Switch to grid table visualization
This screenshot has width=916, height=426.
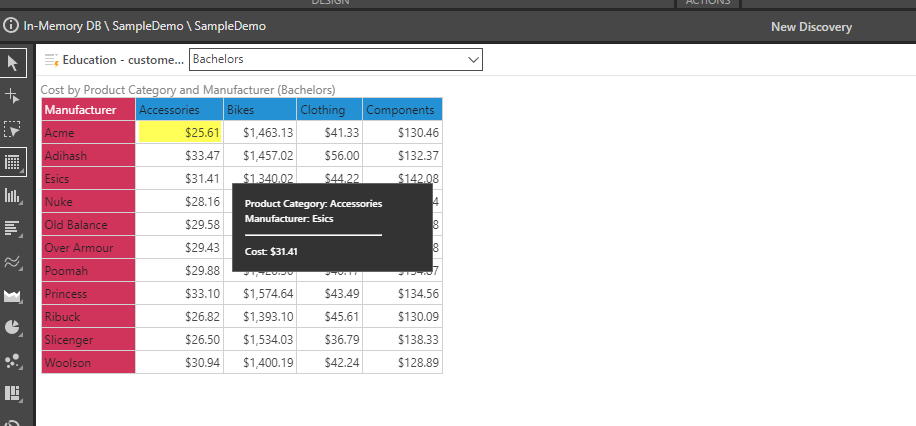click(x=13, y=162)
